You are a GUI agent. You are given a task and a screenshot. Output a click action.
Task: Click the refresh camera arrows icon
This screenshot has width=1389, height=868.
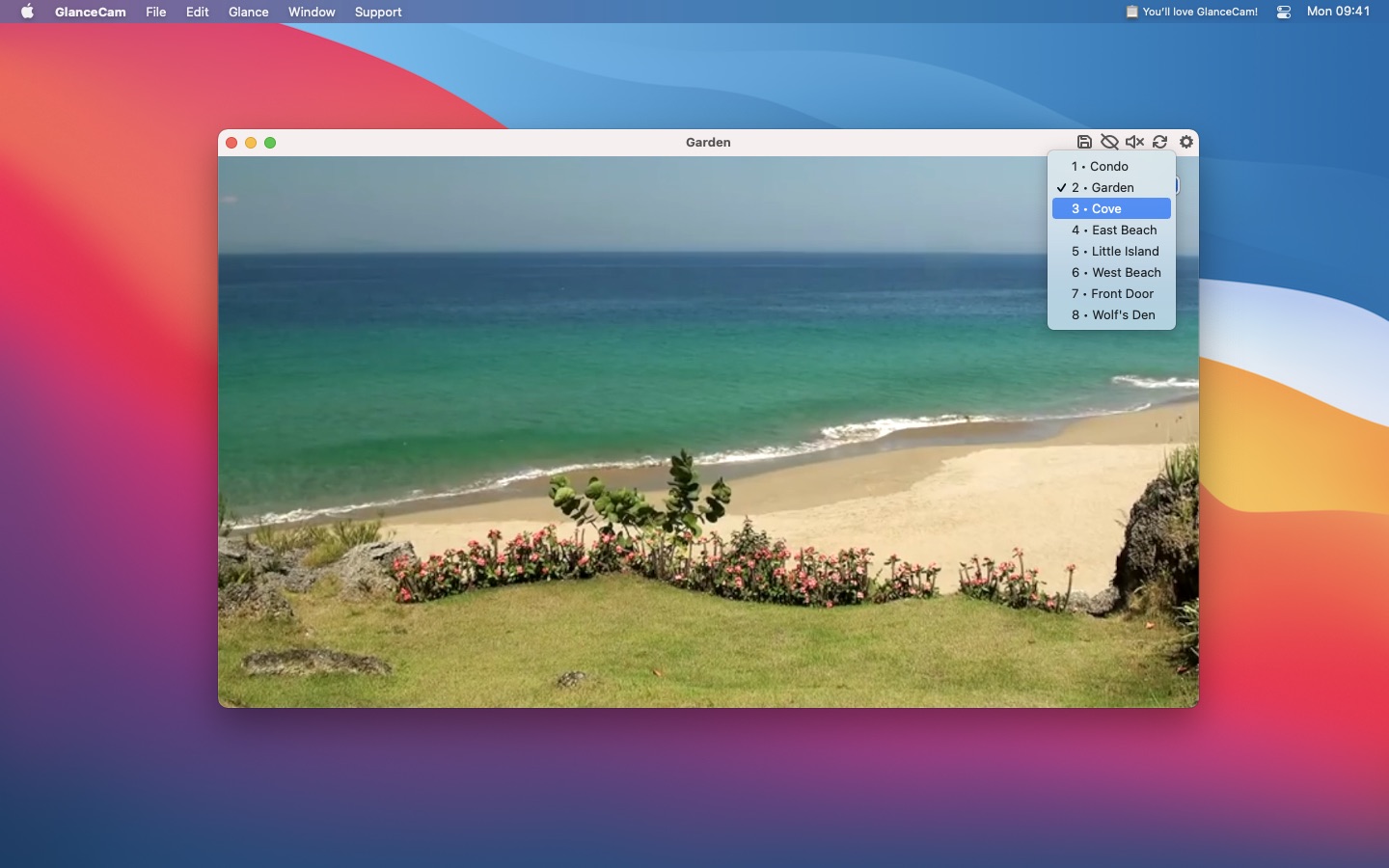[1160, 142]
